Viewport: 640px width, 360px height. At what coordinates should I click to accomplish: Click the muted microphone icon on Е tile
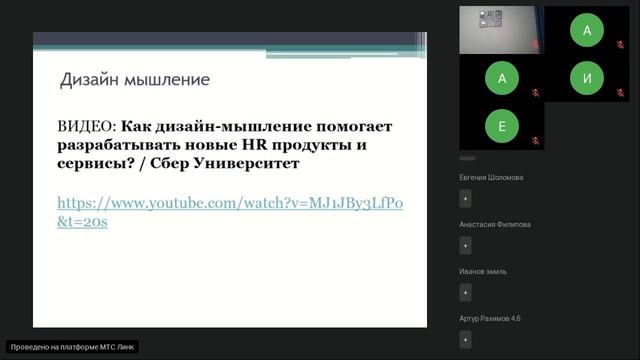point(535,141)
